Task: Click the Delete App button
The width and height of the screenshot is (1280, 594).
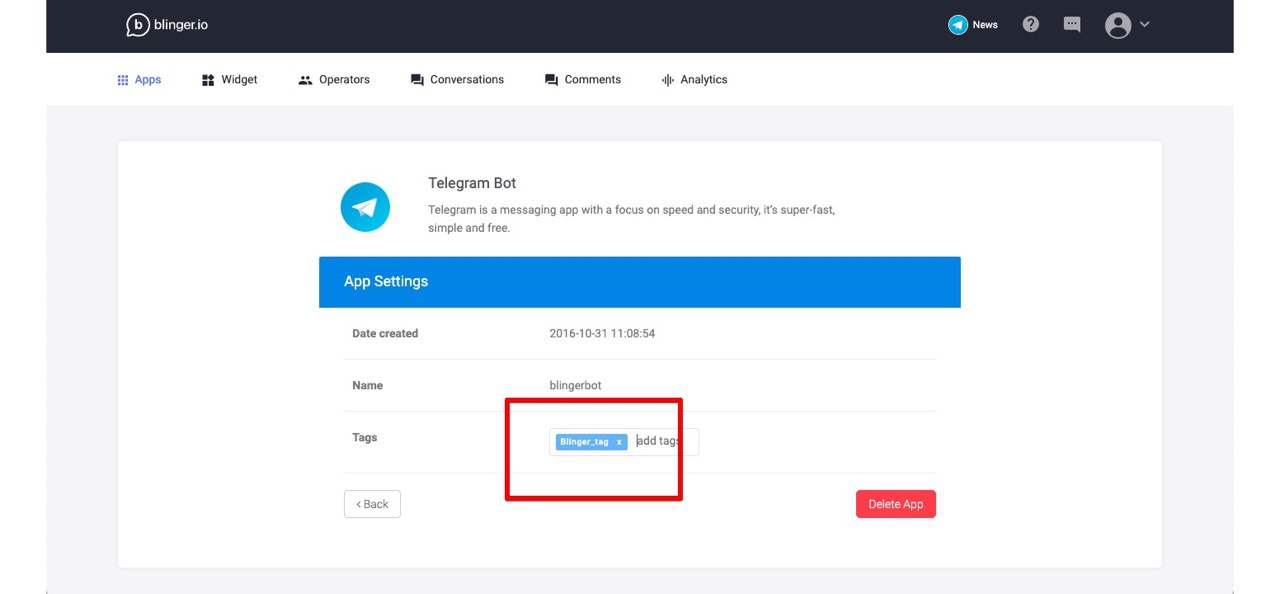Action: point(896,504)
